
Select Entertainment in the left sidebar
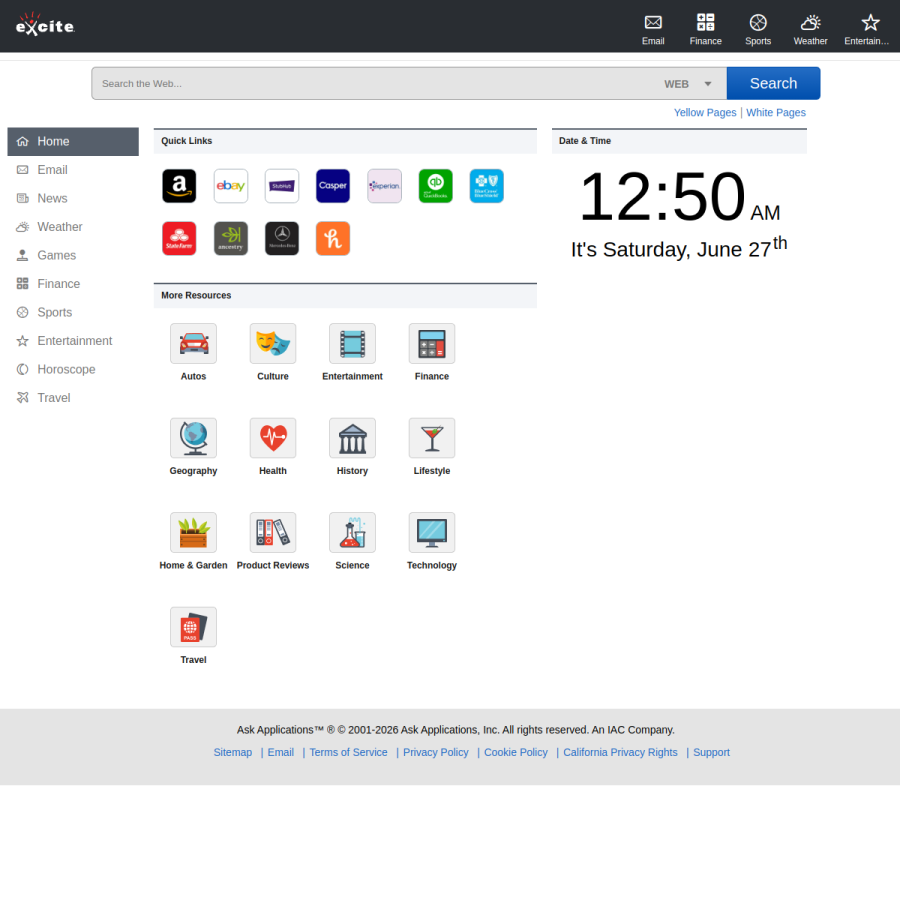pos(73,341)
